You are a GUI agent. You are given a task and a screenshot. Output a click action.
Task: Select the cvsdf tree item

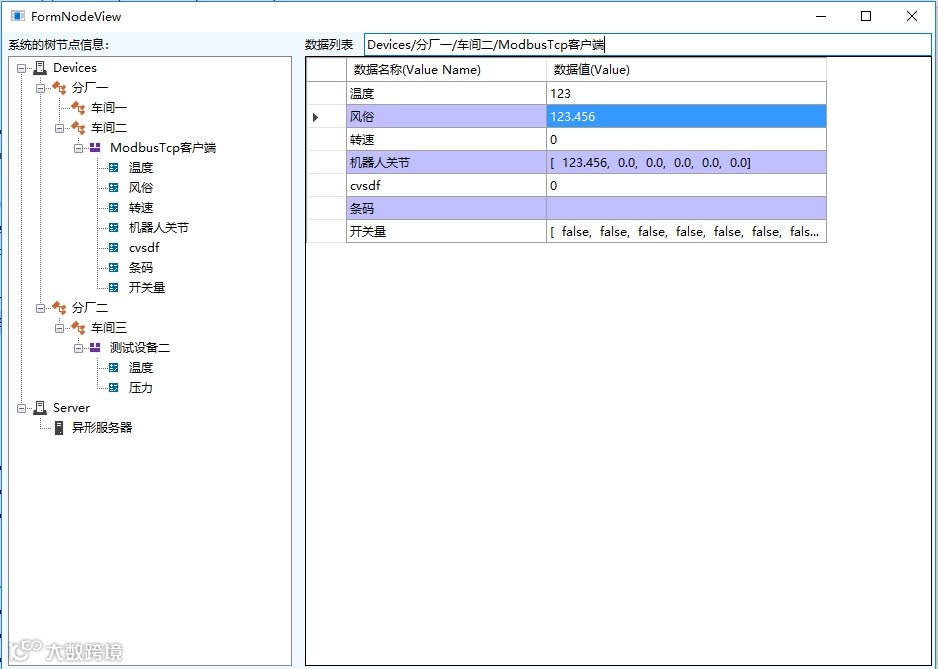pos(144,248)
